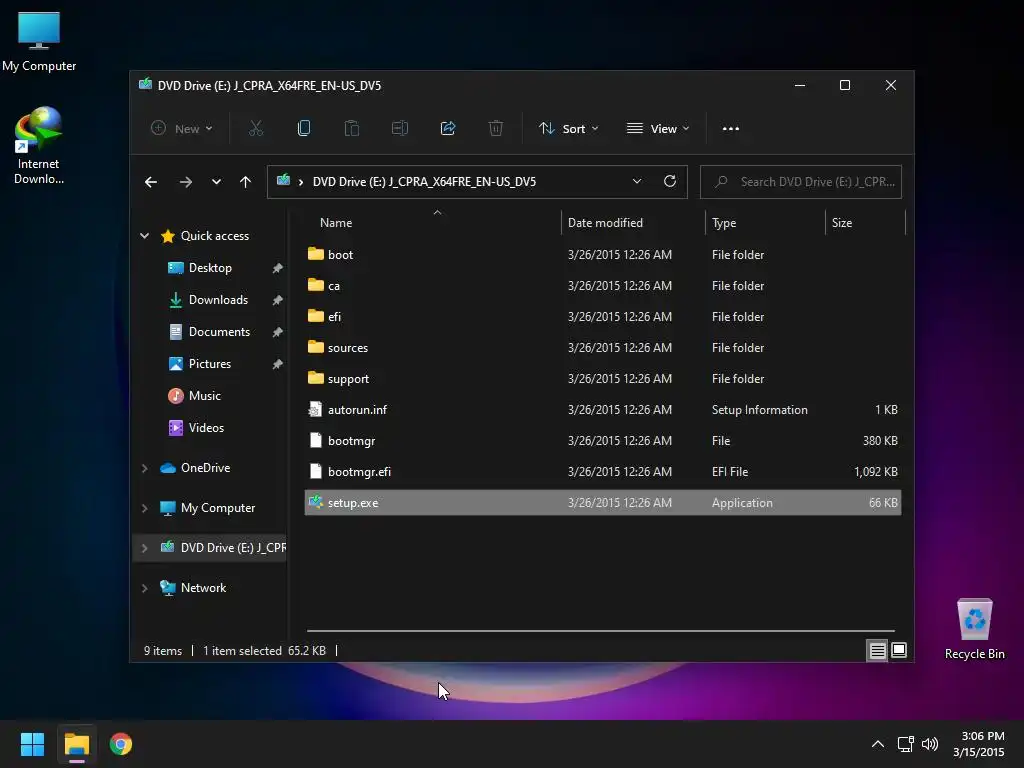The height and width of the screenshot is (768, 1024).
Task: Open address bar history dropdown
Action: 637,182
